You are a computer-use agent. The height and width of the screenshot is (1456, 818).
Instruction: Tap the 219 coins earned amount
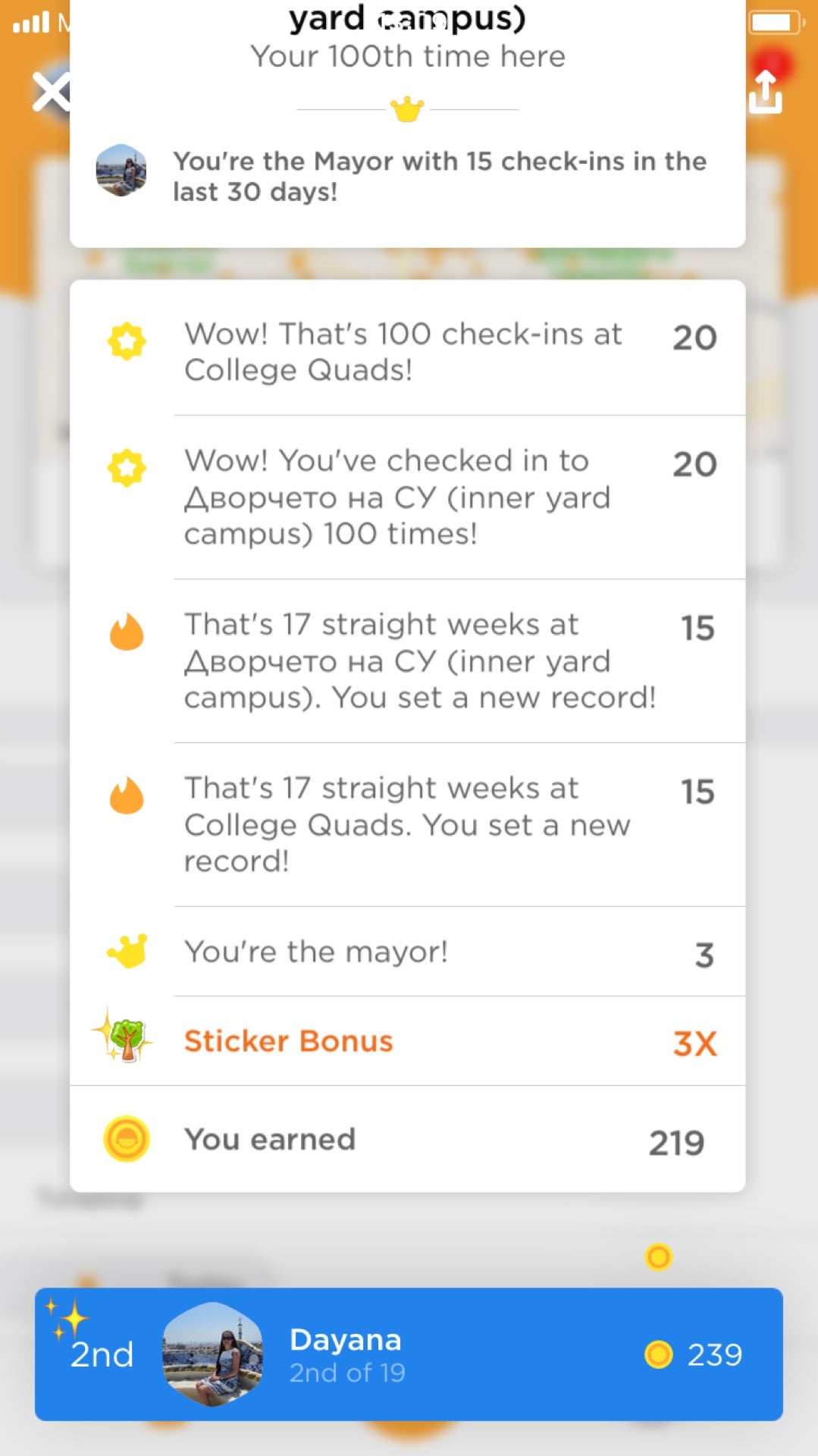(x=676, y=1143)
